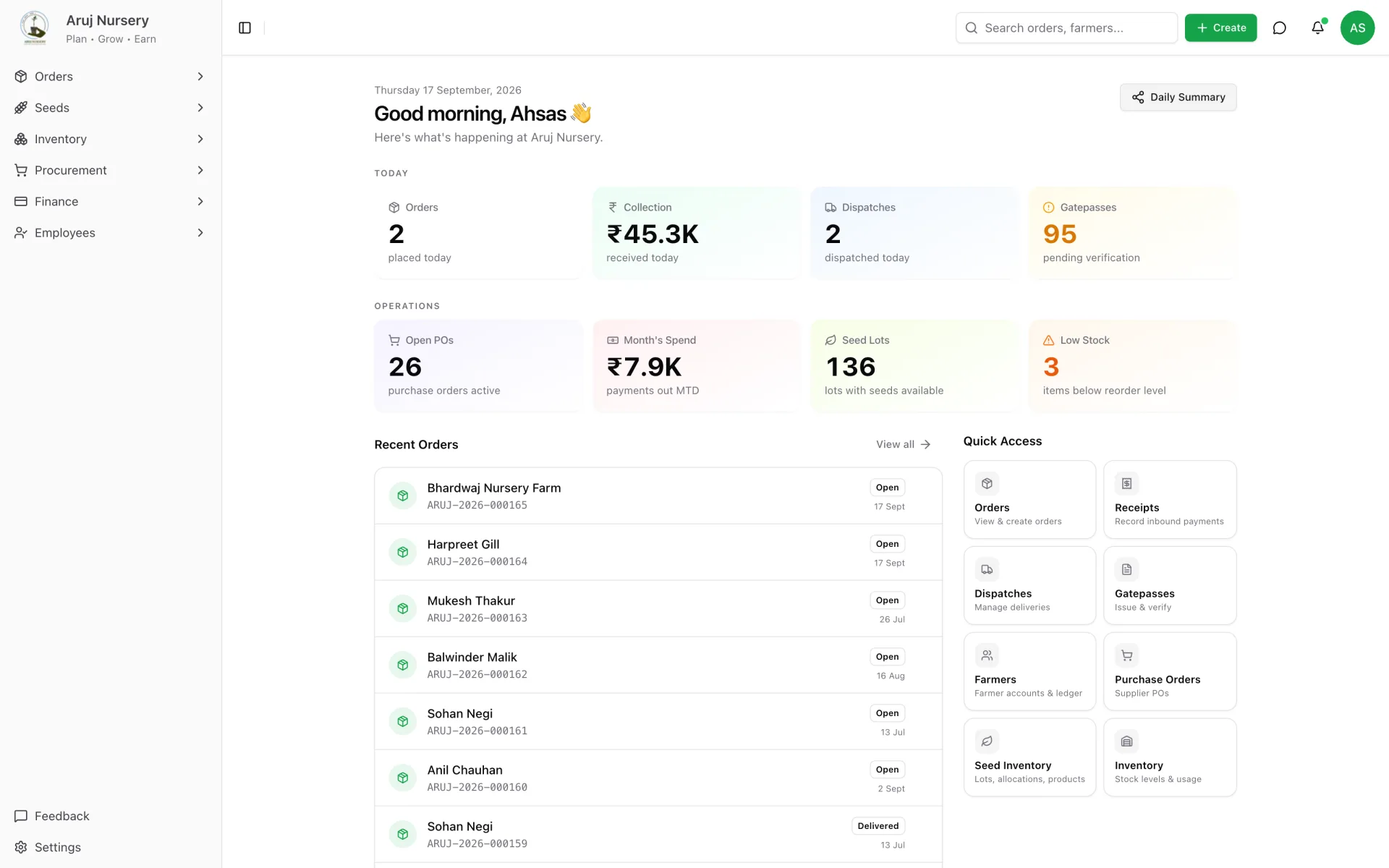Open Anil Chauhan order ARUJ-2026-000160
Screen dimensions: 1389x868
(658, 778)
